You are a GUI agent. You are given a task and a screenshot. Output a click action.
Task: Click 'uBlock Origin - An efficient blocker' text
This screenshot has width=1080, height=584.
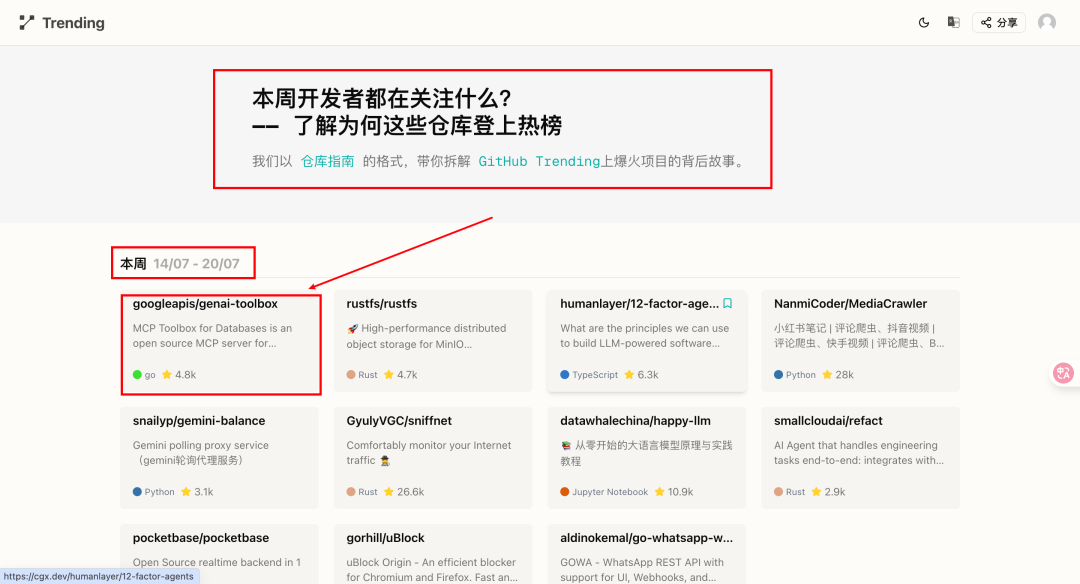[x=431, y=570]
